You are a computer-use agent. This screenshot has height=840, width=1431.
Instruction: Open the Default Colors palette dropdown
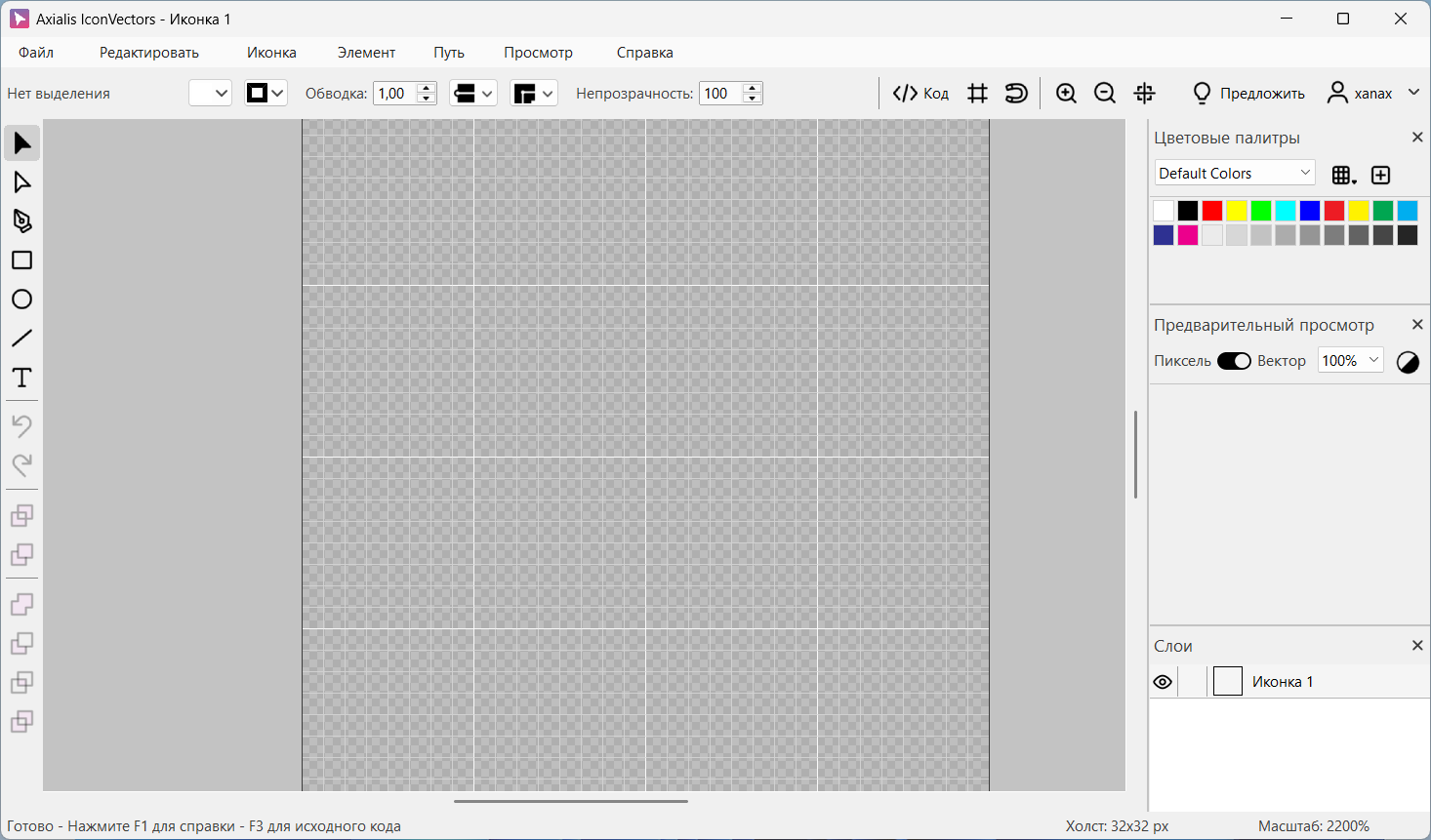[1235, 174]
